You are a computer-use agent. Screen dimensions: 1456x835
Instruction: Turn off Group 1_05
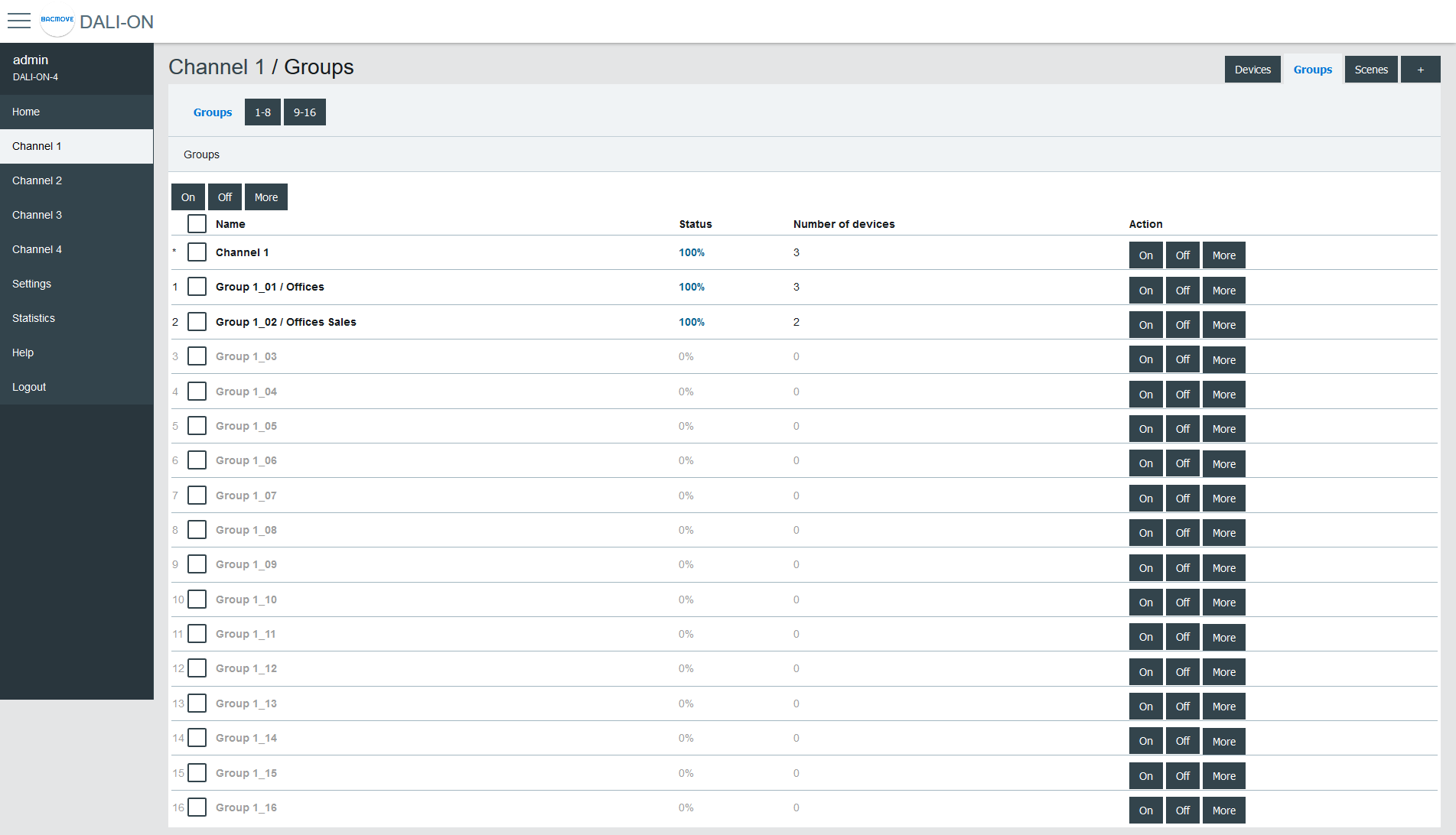1182,429
